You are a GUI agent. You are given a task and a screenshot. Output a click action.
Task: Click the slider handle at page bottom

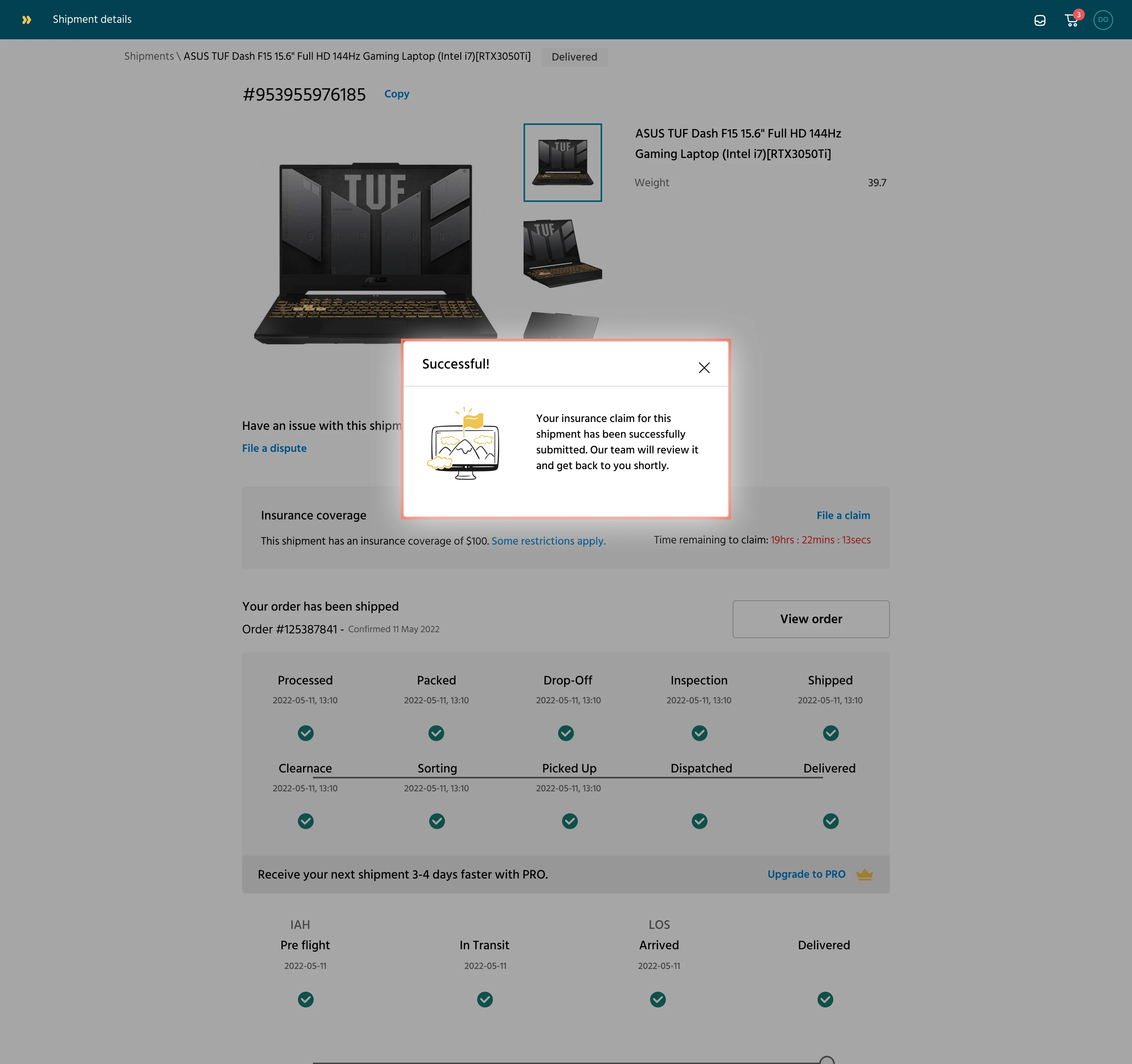pos(826,1060)
